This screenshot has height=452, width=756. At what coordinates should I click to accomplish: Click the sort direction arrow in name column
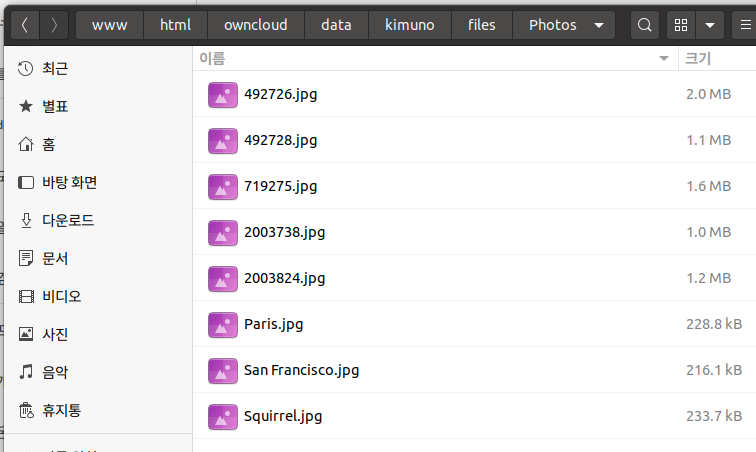click(664, 59)
